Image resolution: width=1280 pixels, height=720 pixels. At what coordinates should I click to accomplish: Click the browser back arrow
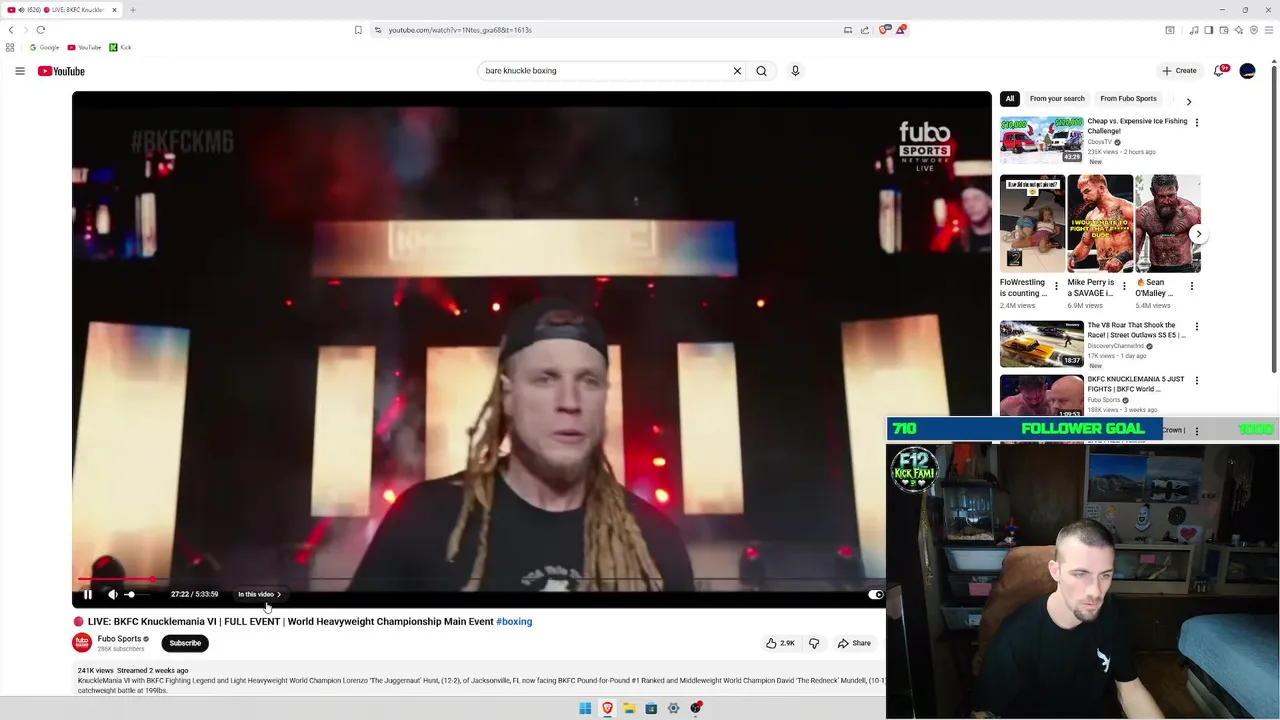click(11, 30)
